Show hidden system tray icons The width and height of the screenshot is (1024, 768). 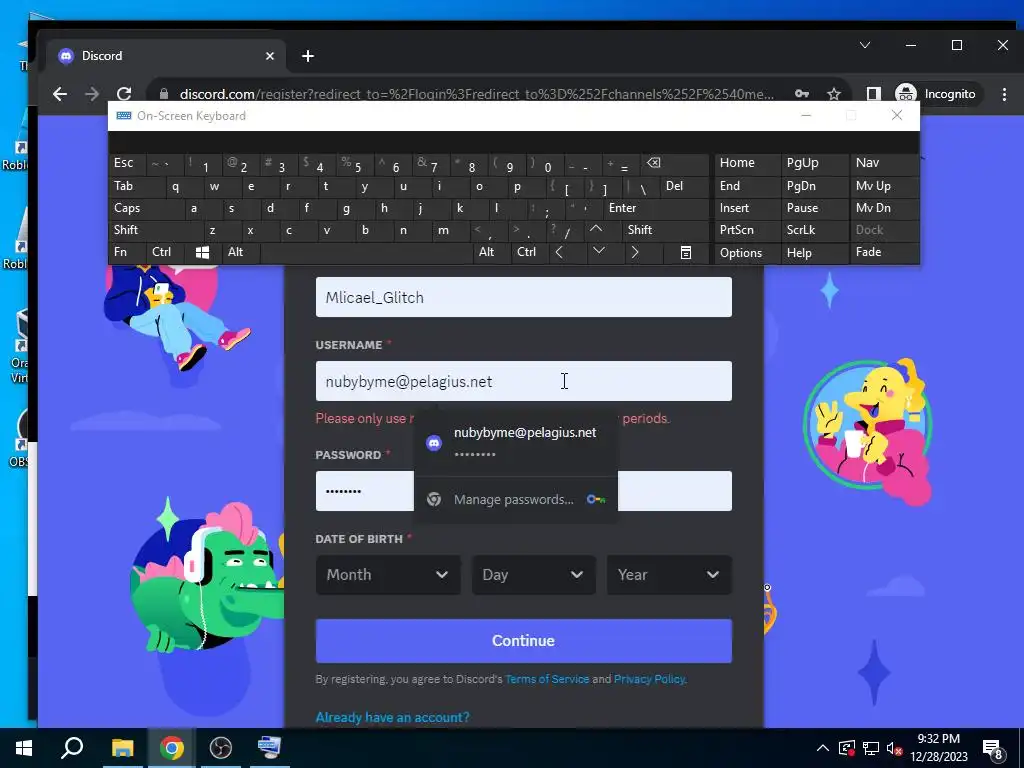click(823, 748)
